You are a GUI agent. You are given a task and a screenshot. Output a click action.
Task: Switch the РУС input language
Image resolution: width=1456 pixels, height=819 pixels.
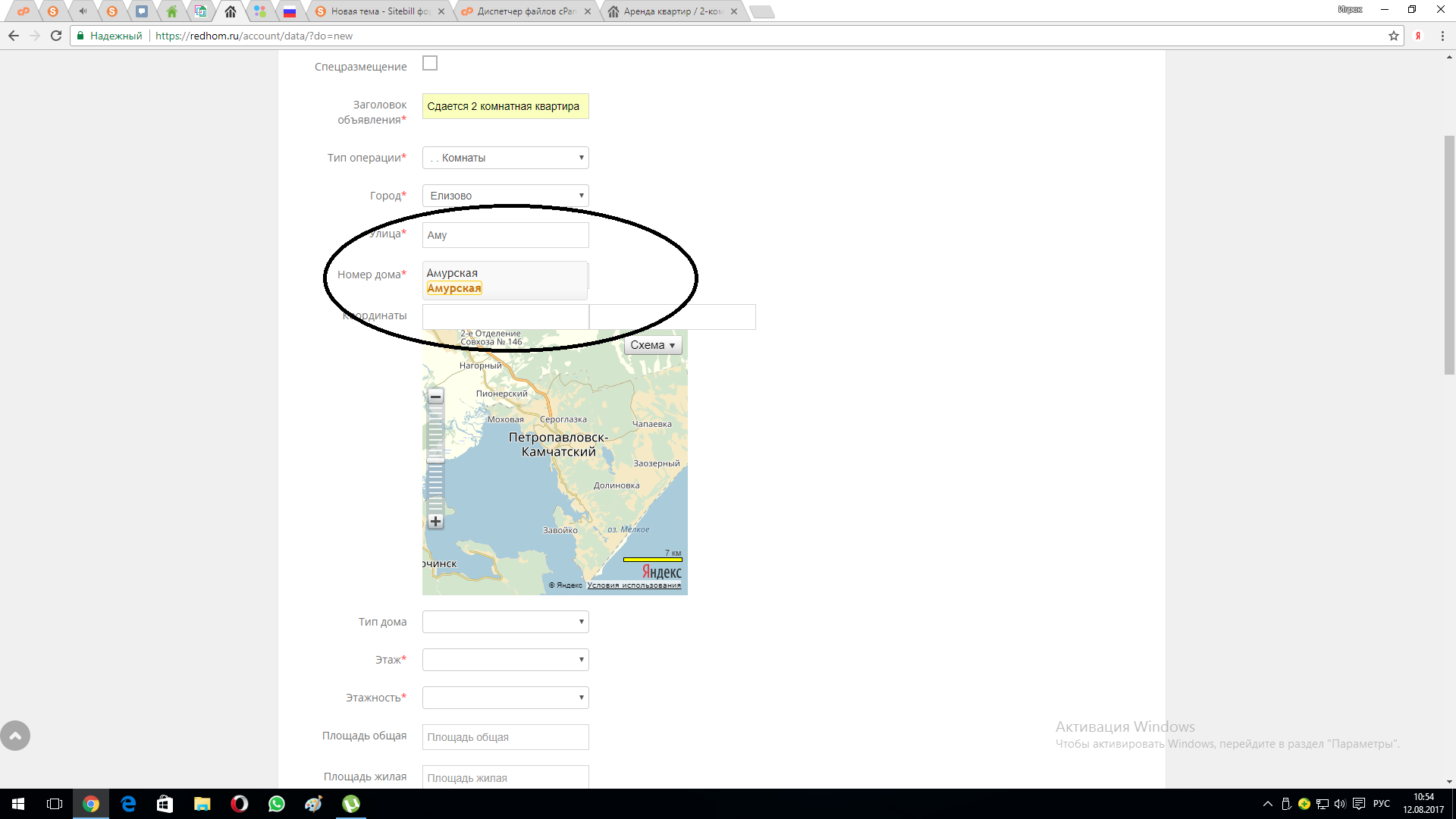tap(1382, 804)
